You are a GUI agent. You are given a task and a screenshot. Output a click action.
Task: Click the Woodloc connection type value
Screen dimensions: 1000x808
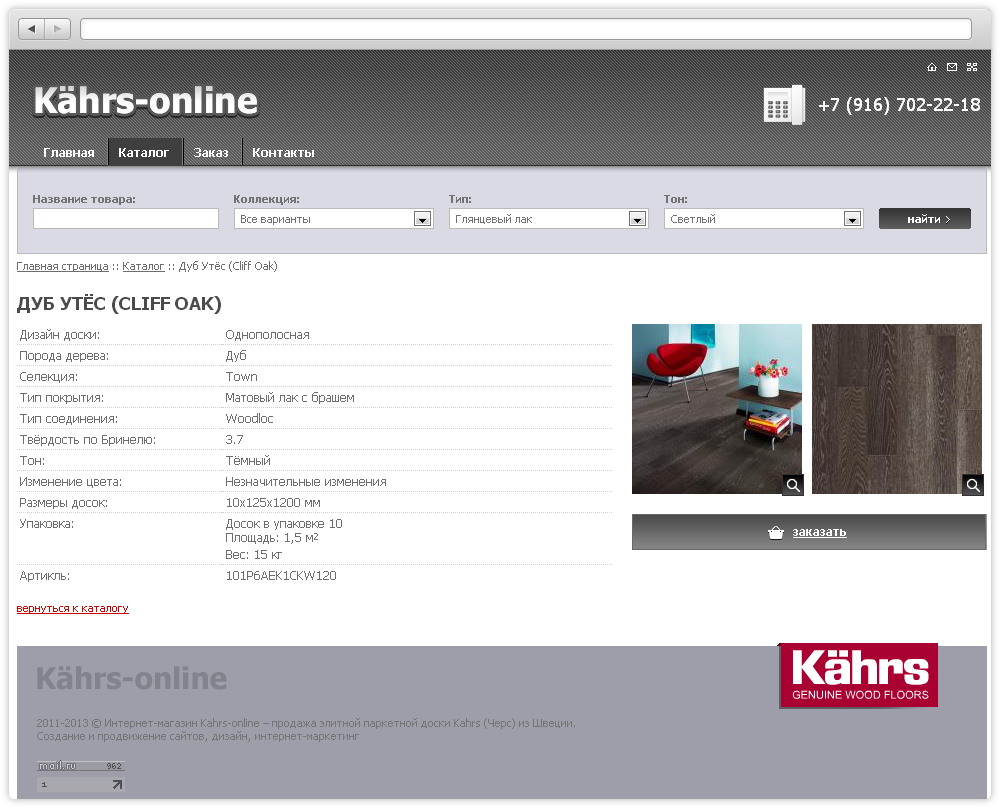[249, 419]
